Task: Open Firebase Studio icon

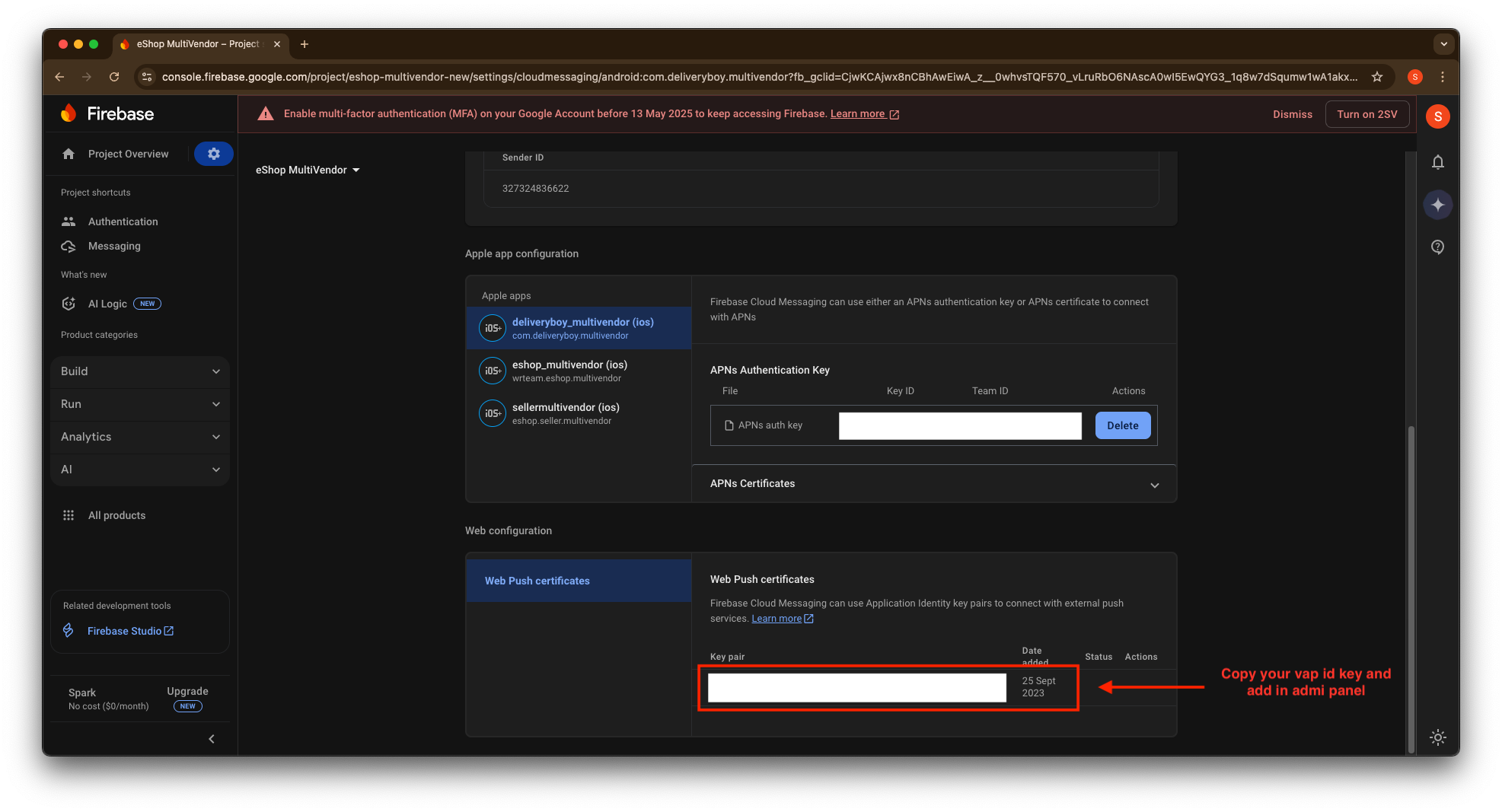Action: point(69,631)
